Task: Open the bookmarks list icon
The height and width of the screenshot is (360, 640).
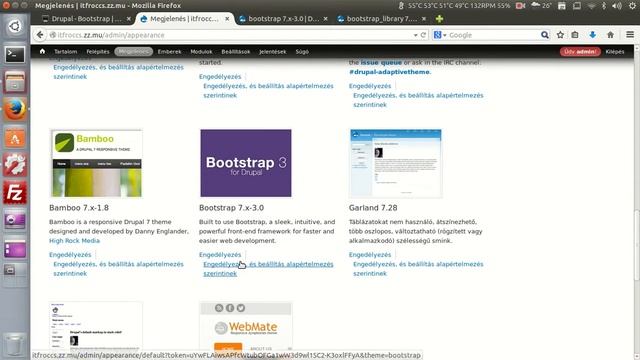Action: (575, 35)
